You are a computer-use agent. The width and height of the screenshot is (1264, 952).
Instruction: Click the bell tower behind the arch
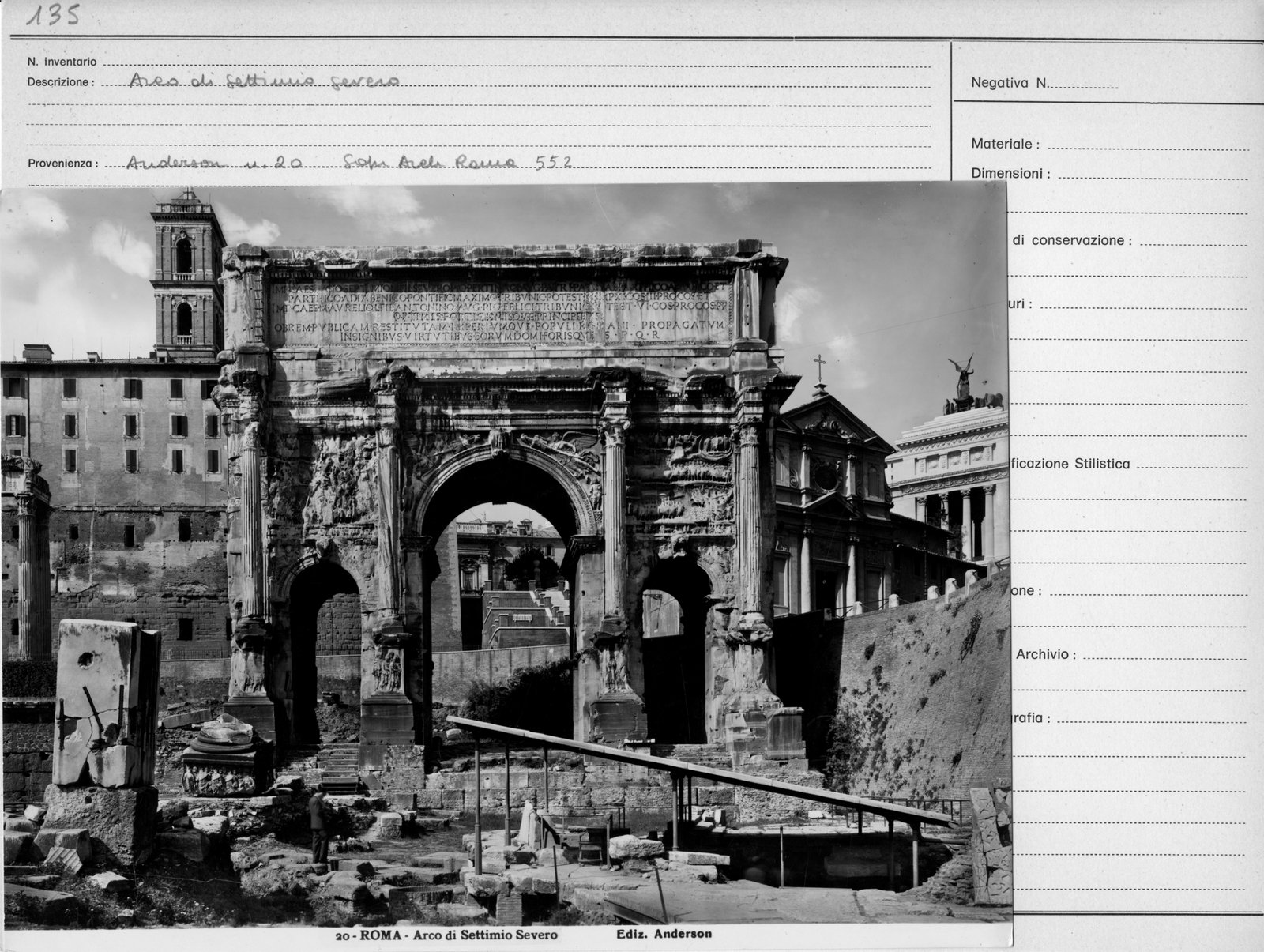coord(186,273)
